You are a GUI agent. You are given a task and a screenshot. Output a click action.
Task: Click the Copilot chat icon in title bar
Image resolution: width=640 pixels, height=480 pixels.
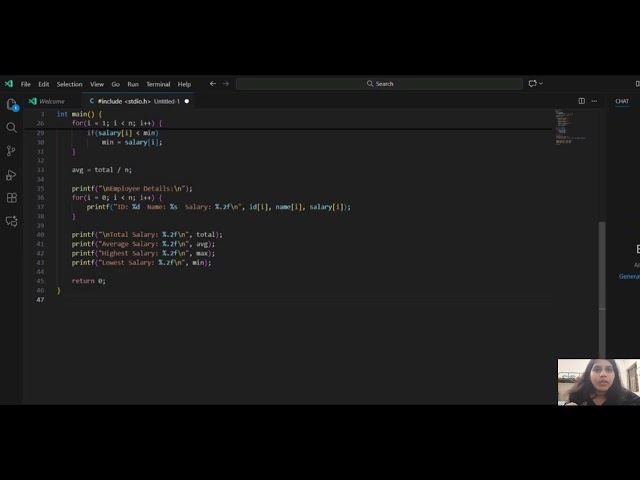point(532,84)
